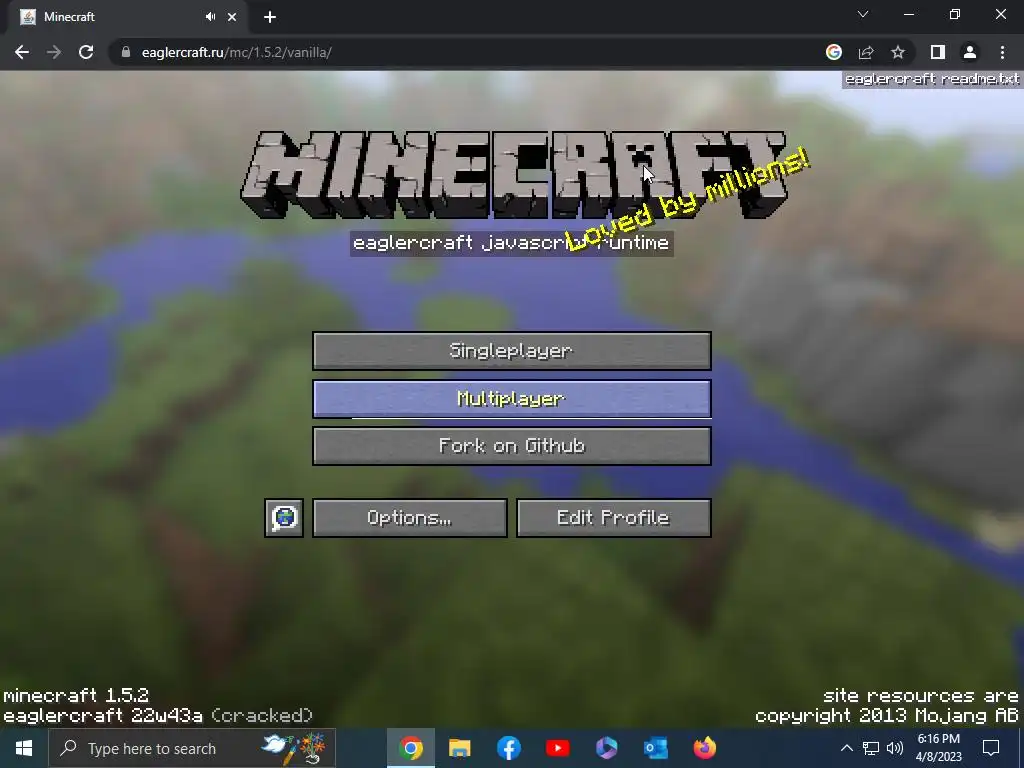Open Fork on Github button
This screenshot has width=1024, height=768.
[512, 446]
